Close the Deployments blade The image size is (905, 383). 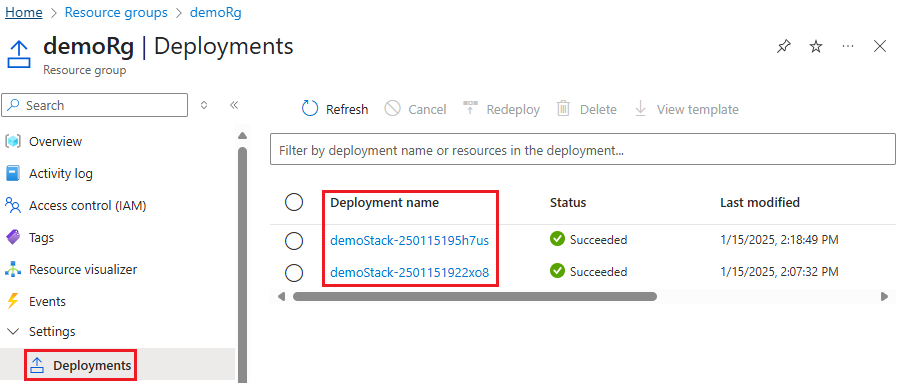(x=880, y=47)
